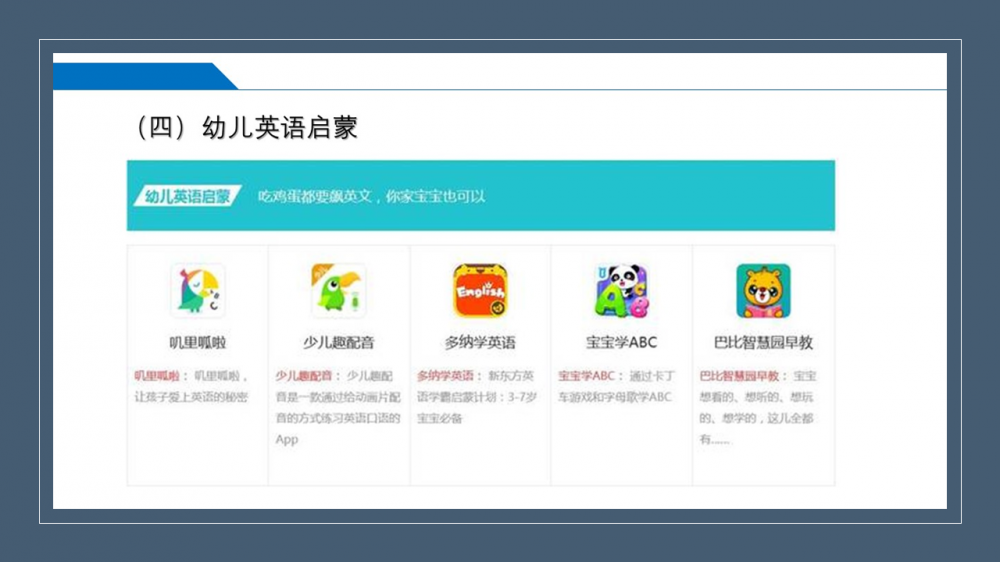This screenshot has height=562, width=1000.
Task: Click the 叽里呱啦 app icon
Action: point(197,290)
